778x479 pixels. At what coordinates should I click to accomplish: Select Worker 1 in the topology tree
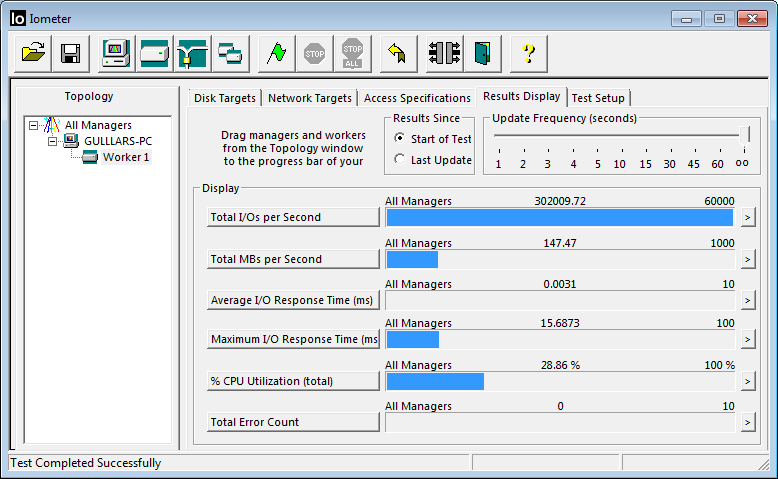click(126, 157)
